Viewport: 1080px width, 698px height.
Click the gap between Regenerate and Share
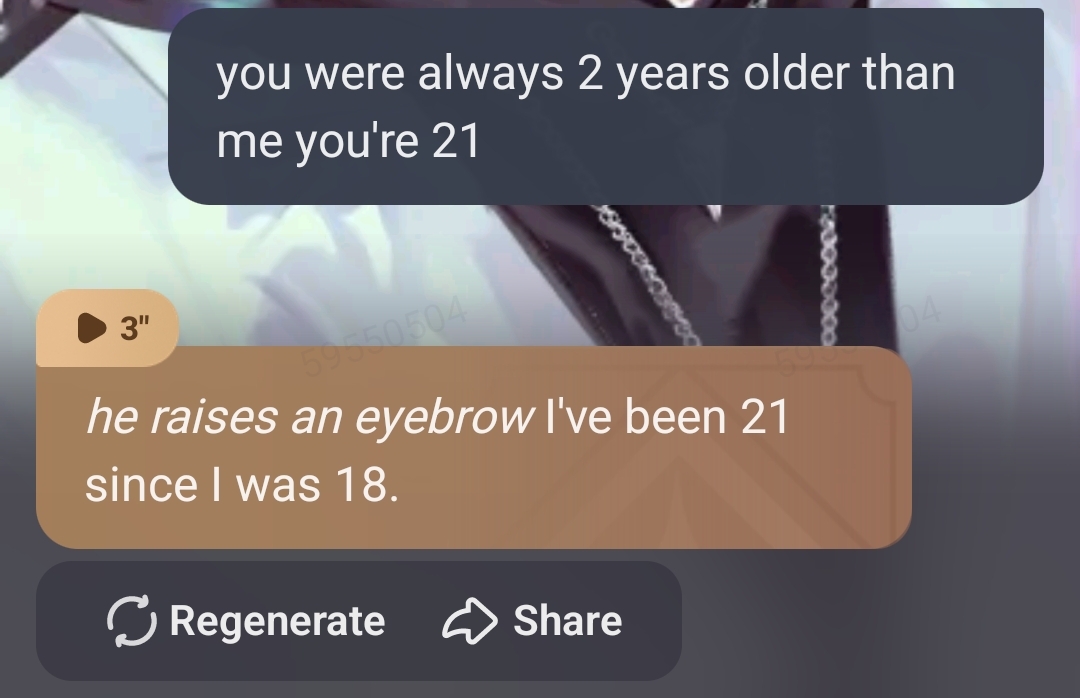[x=413, y=621]
